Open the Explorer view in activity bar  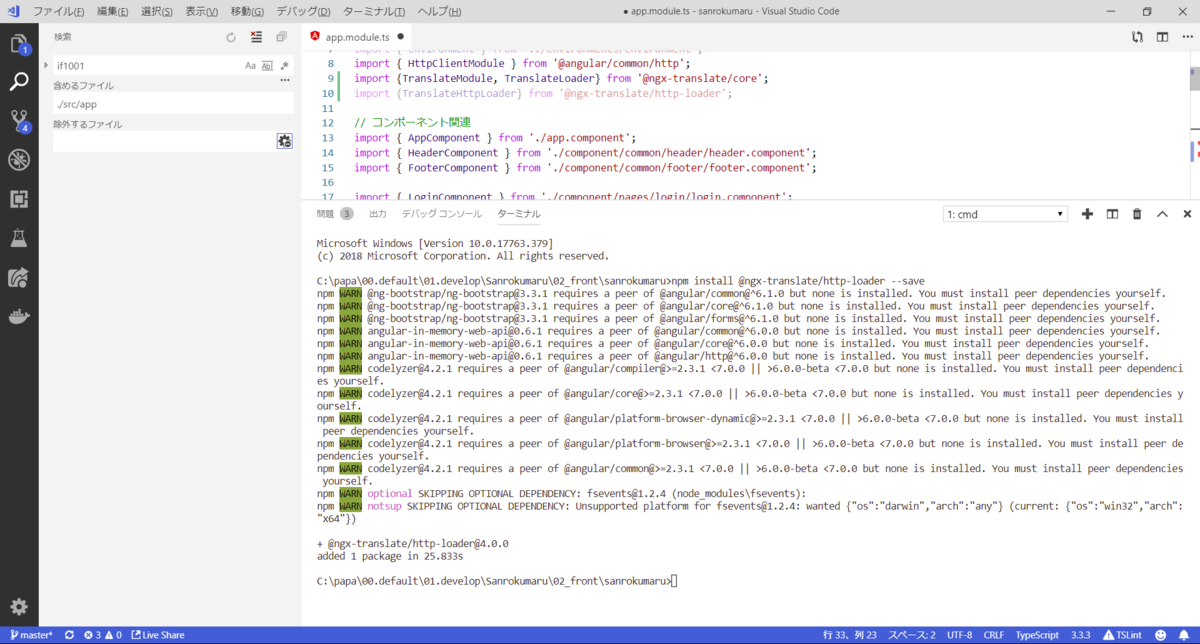(19, 44)
